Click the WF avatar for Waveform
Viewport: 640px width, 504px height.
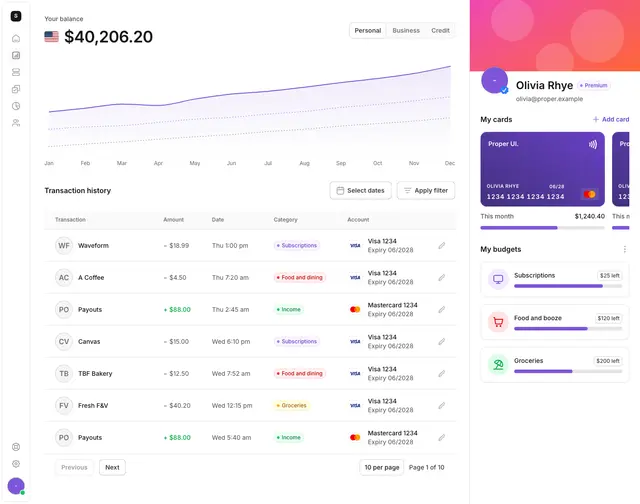click(x=64, y=246)
